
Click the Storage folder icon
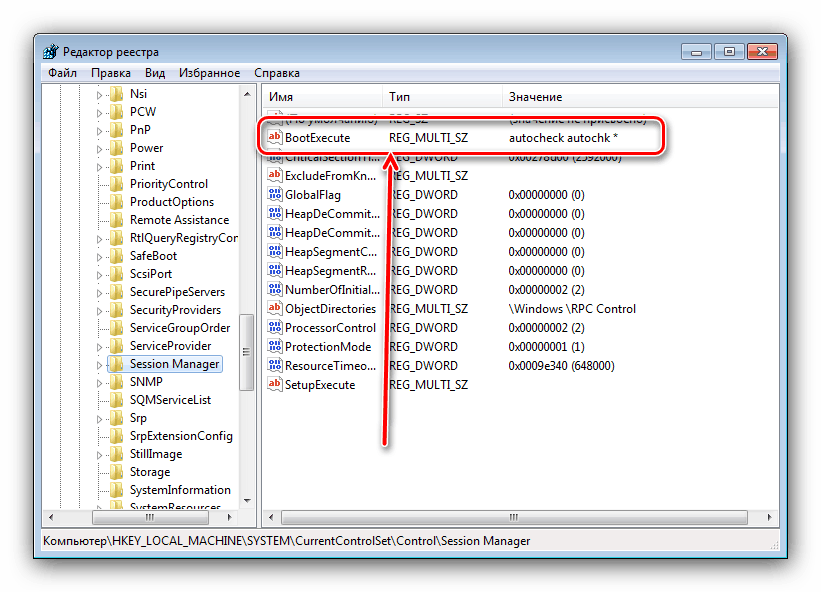(x=117, y=472)
